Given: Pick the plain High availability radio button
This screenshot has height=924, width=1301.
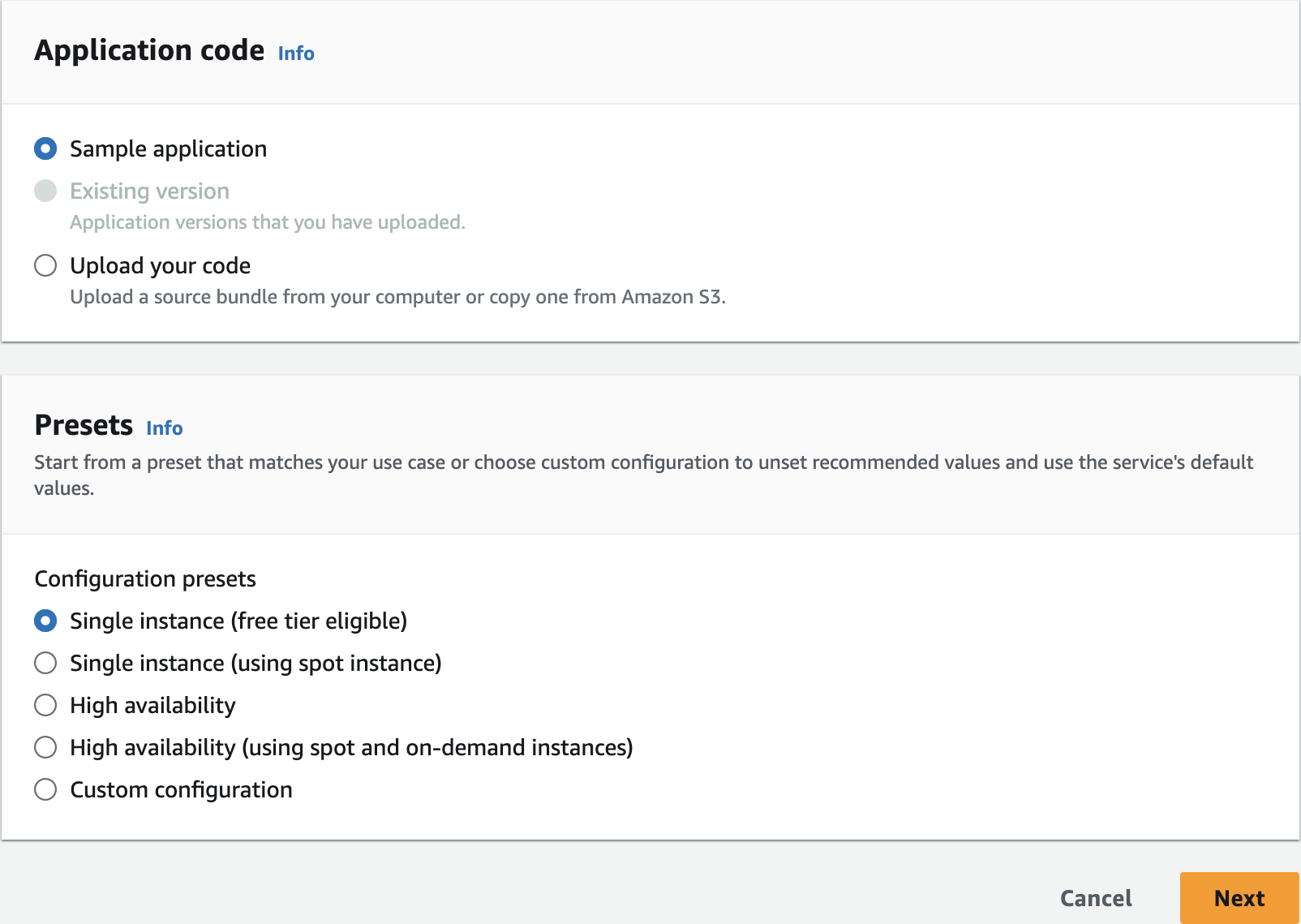Looking at the screenshot, I should 45,705.
